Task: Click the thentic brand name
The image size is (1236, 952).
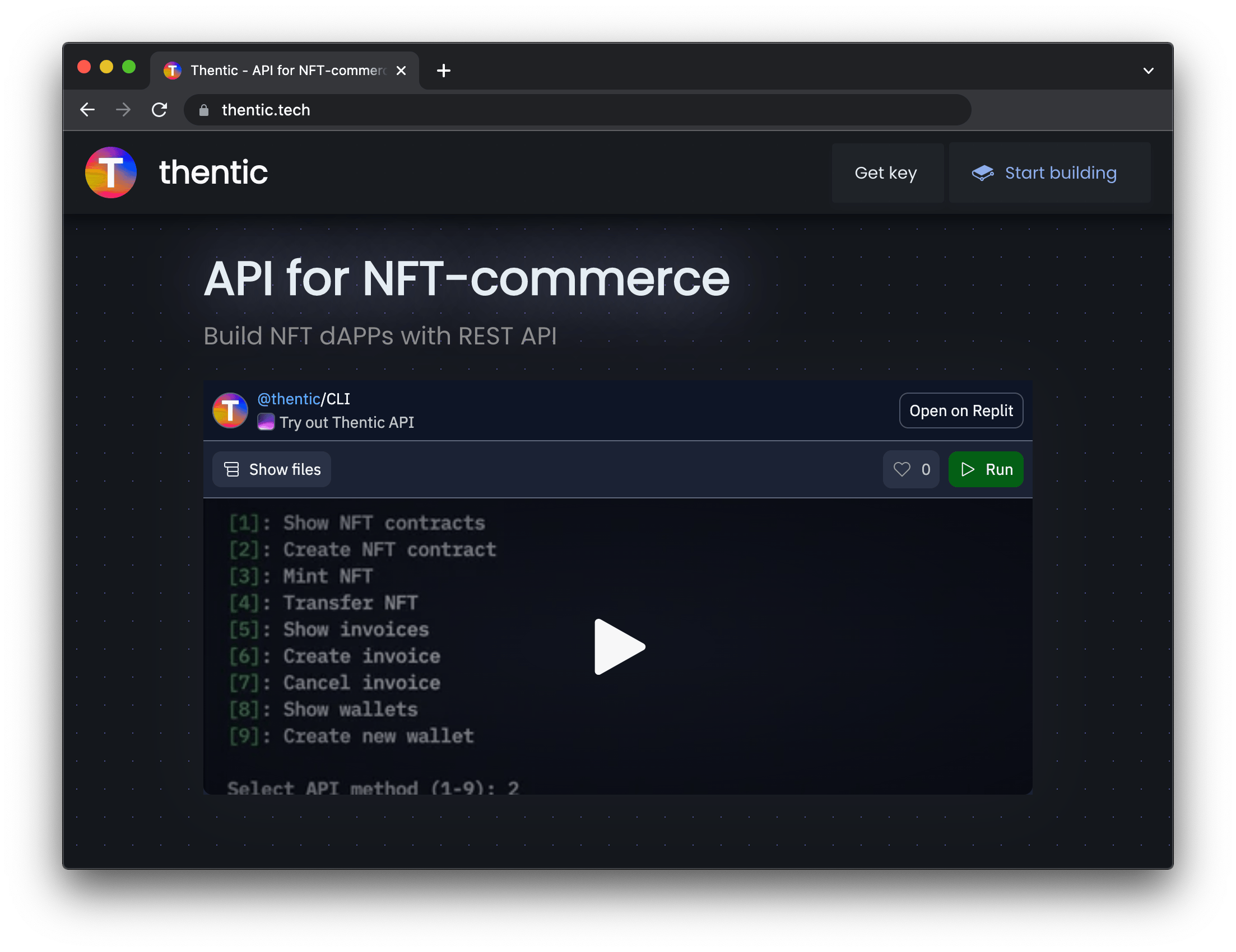Action: coord(213,172)
